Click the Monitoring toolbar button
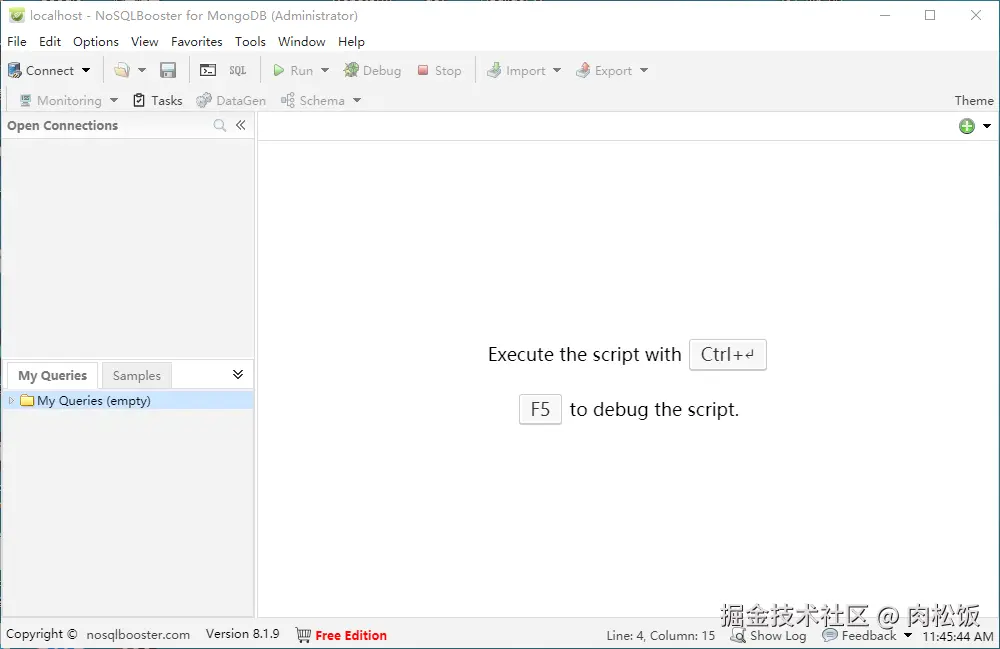Screen dimensions: 1000x649 tap(61, 101)
